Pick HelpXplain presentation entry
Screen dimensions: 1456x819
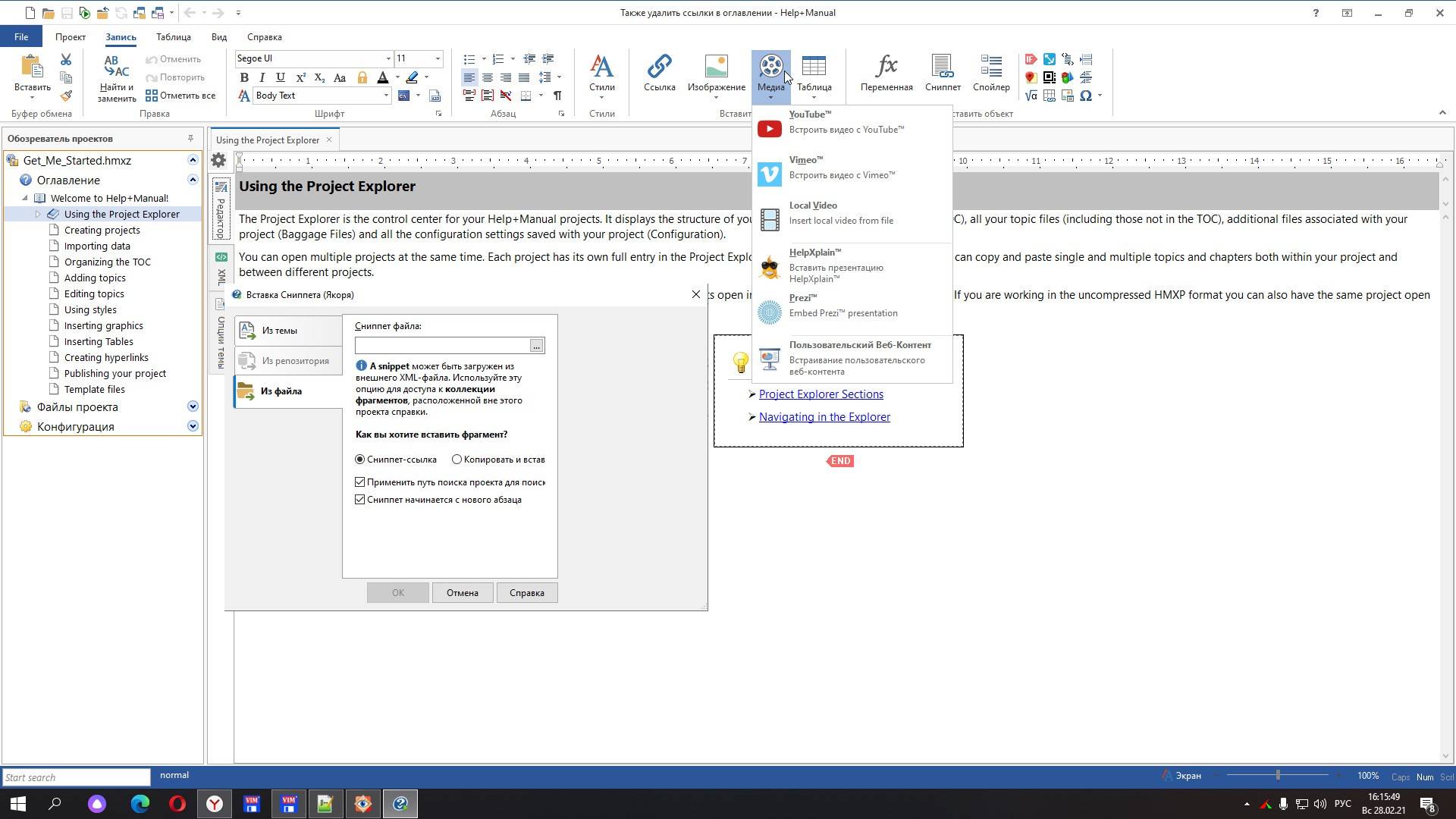pos(836,265)
